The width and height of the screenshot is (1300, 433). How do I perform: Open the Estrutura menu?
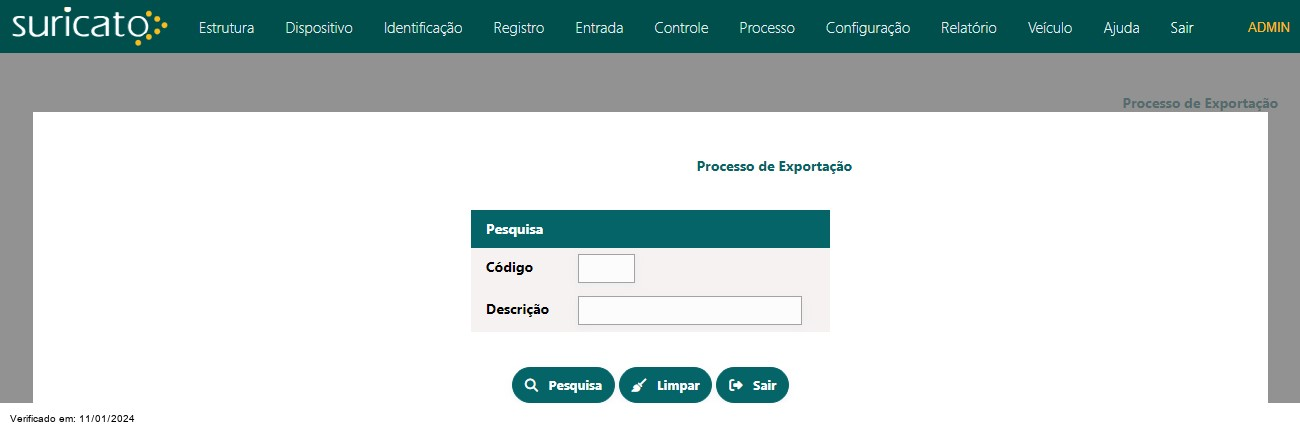point(226,28)
